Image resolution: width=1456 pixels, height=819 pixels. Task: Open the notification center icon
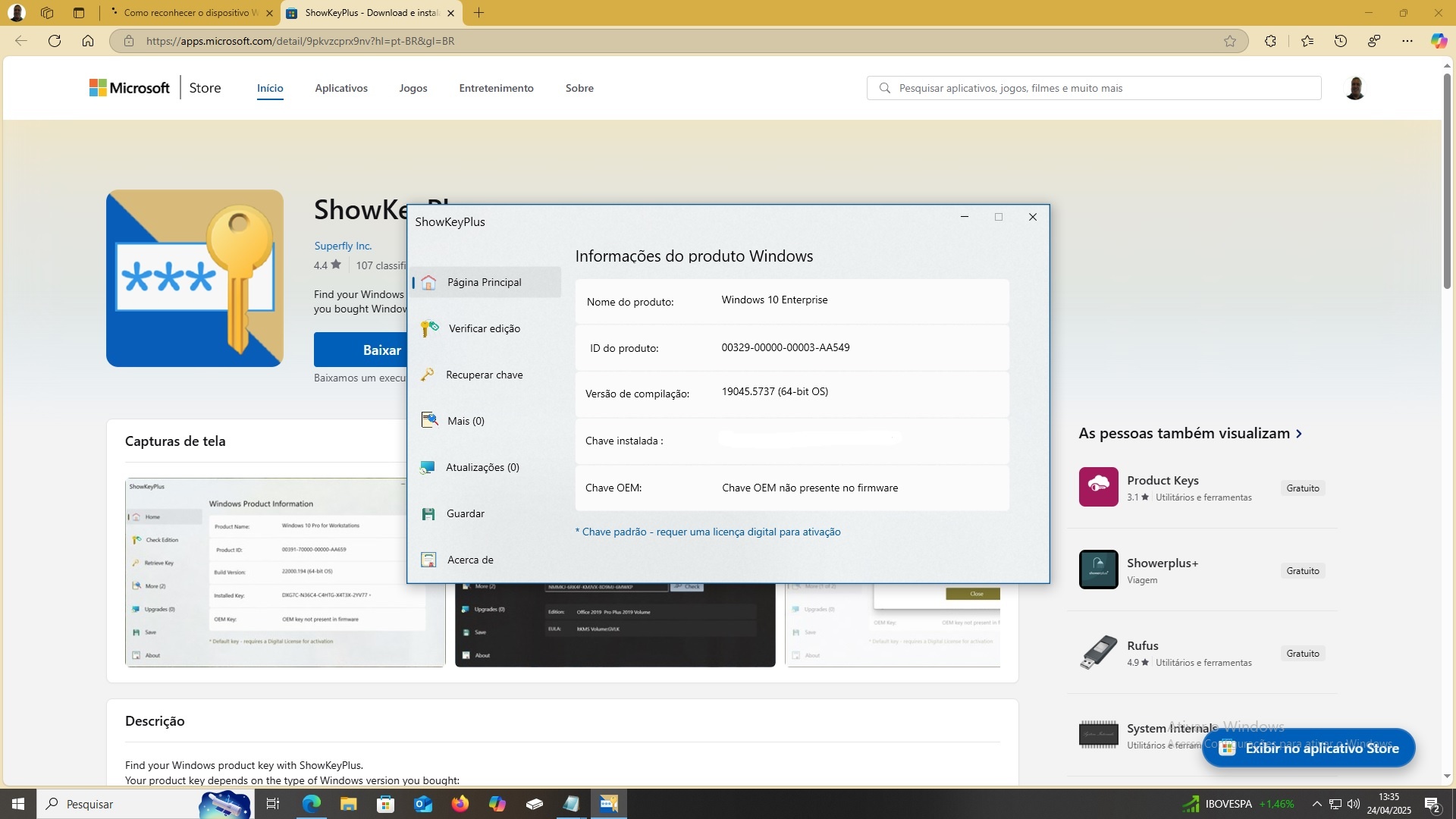(x=1432, y=804)
